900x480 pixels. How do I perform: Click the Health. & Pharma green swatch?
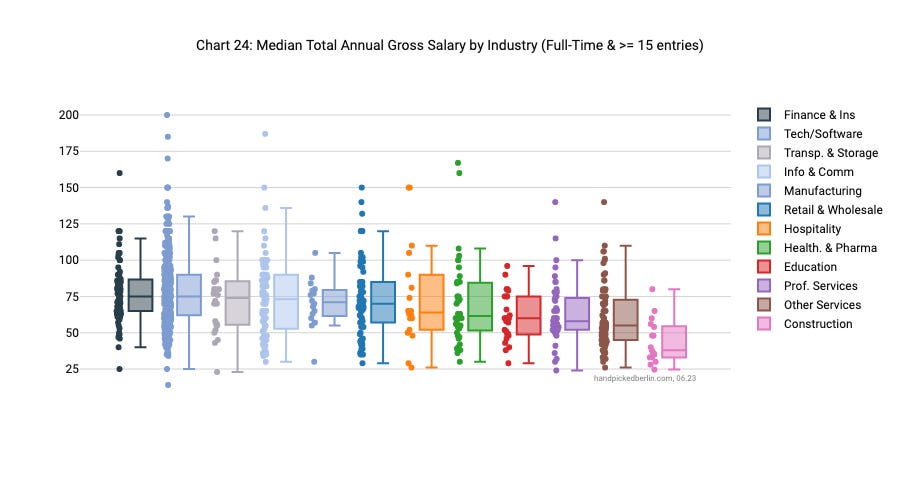pyautogui.click(x=763, y=247)
